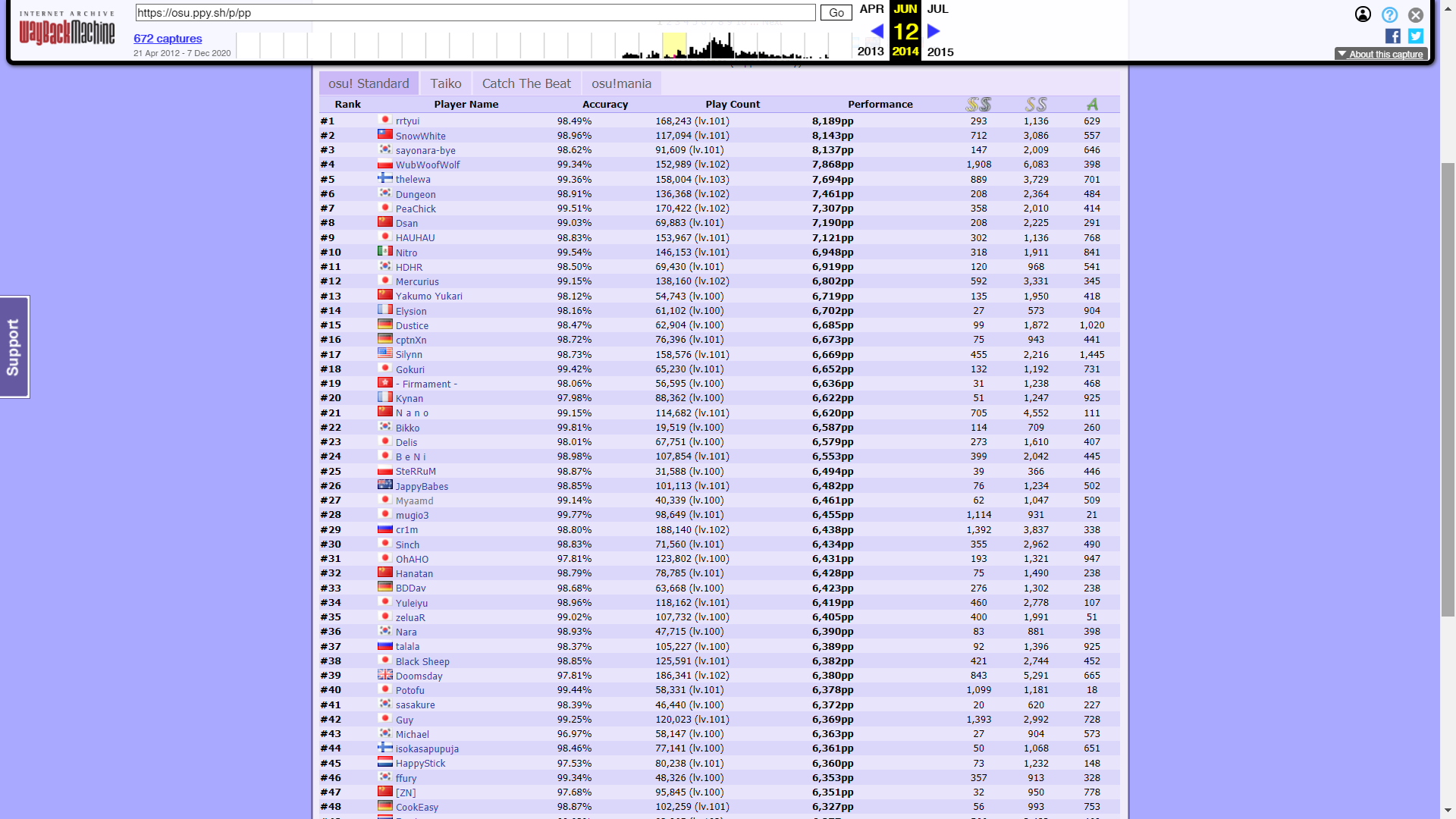Open player isokasapupuja's profile
Screen dimensions: 1456x819
[427, 749]
